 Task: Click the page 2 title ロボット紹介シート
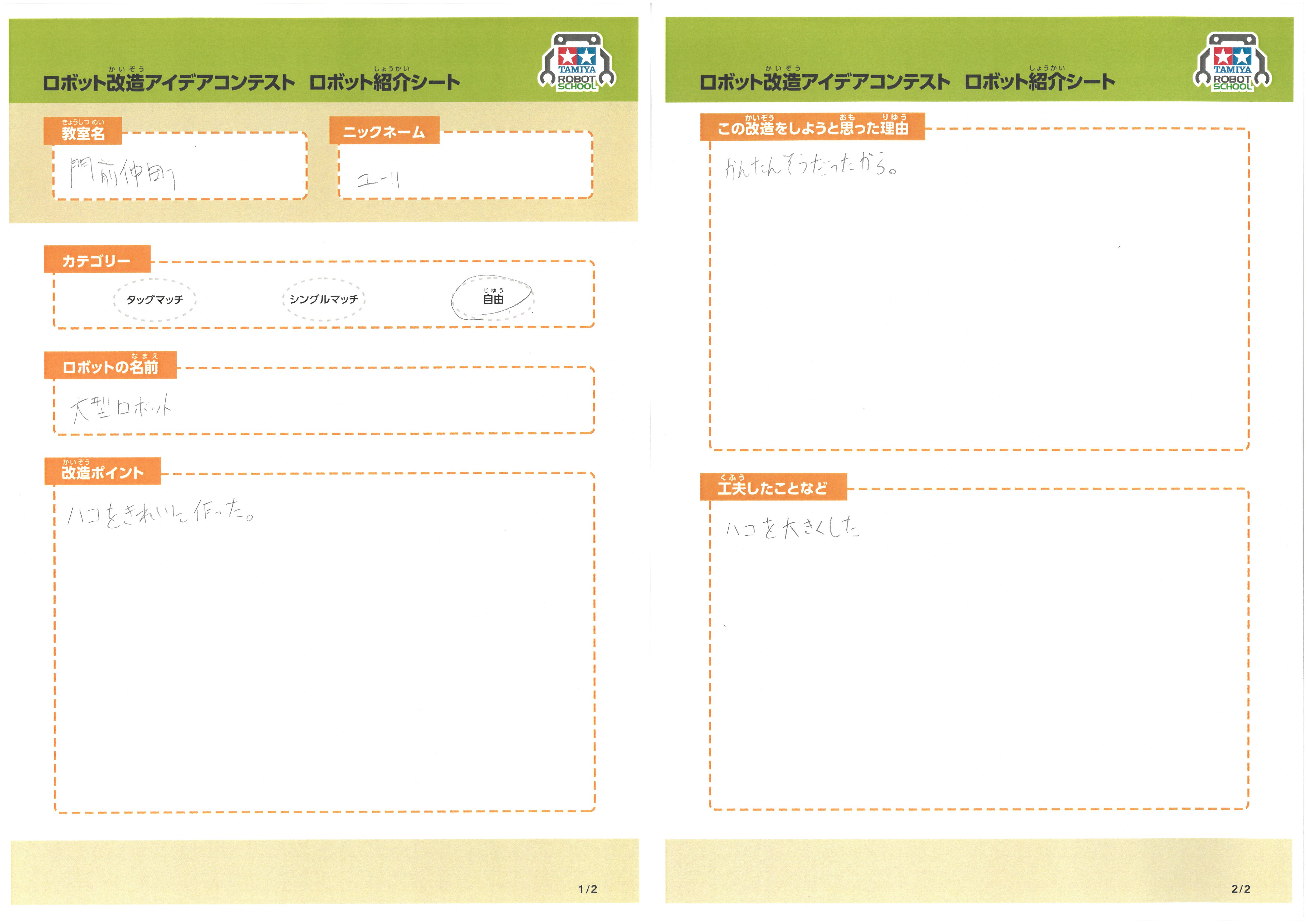tap(1040, 81)
